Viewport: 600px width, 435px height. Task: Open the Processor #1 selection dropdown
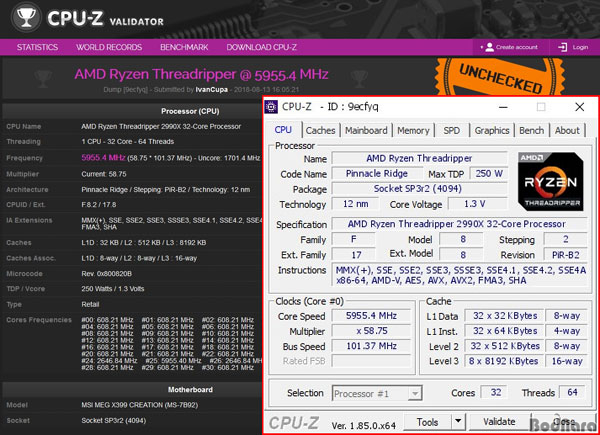pyautogui.click(x=377, y=393)
